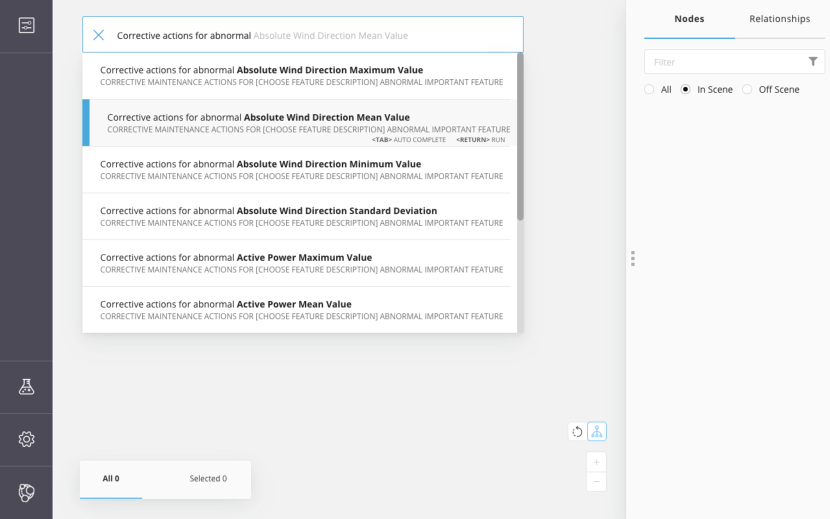Clear the search with the X icon

[98, 35]
